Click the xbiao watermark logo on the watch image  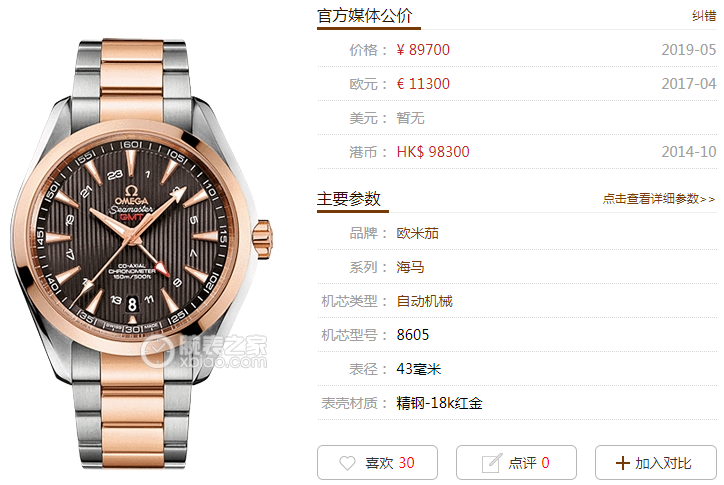coord(204,352)
